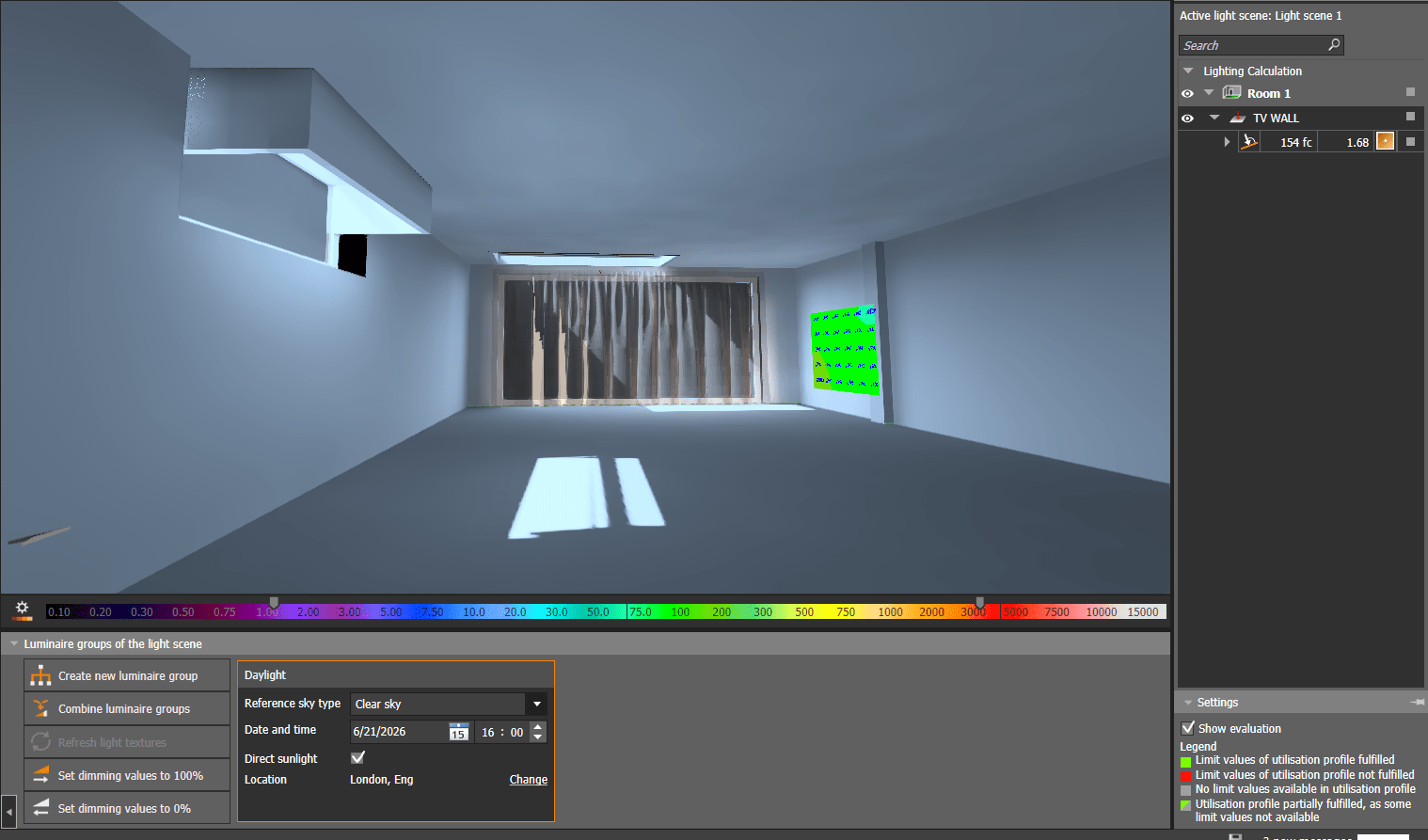Collapse the Lighting Calculation section
The image size is (1428, 840).
point(1188,71)
